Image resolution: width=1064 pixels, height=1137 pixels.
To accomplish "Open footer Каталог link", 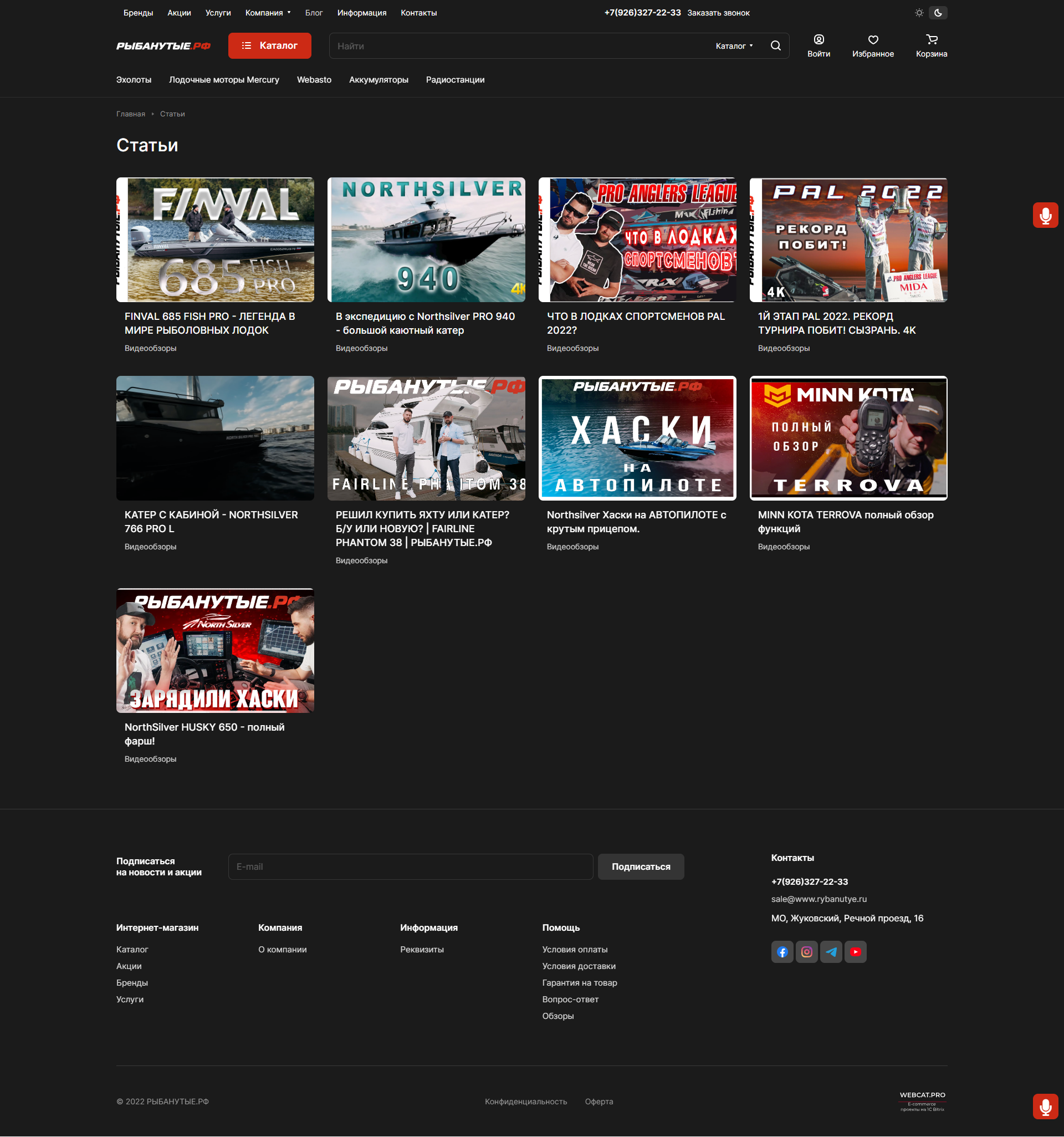I will click(132, 950).
